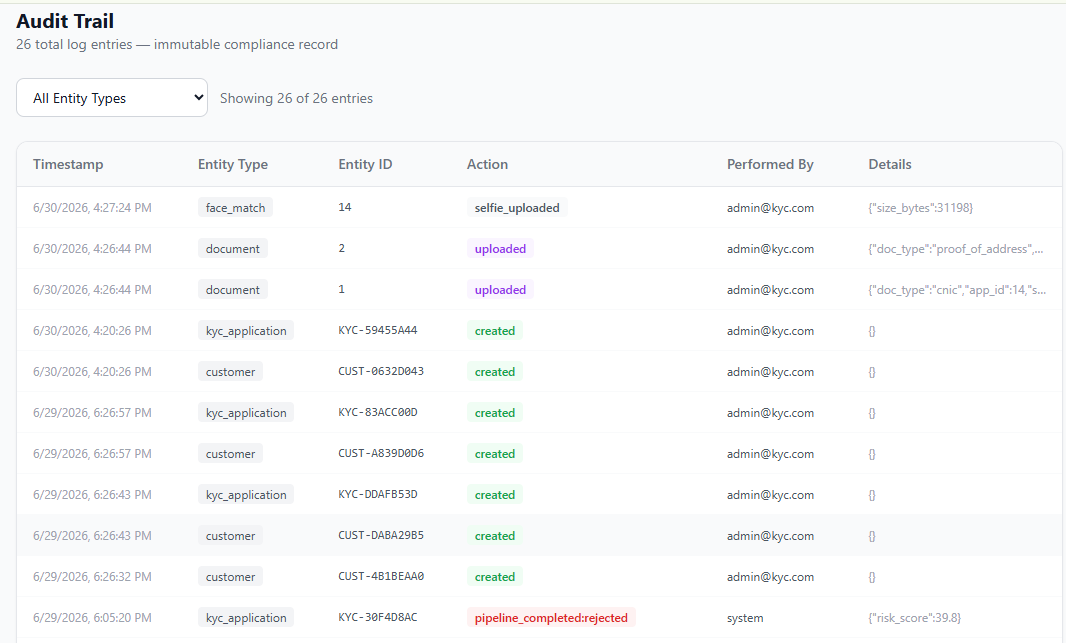Image resolution: width=1066 pixels, height=643 pixels.
Task: Open the All Entity Types dropdown
Action: (x=111, y=98)
